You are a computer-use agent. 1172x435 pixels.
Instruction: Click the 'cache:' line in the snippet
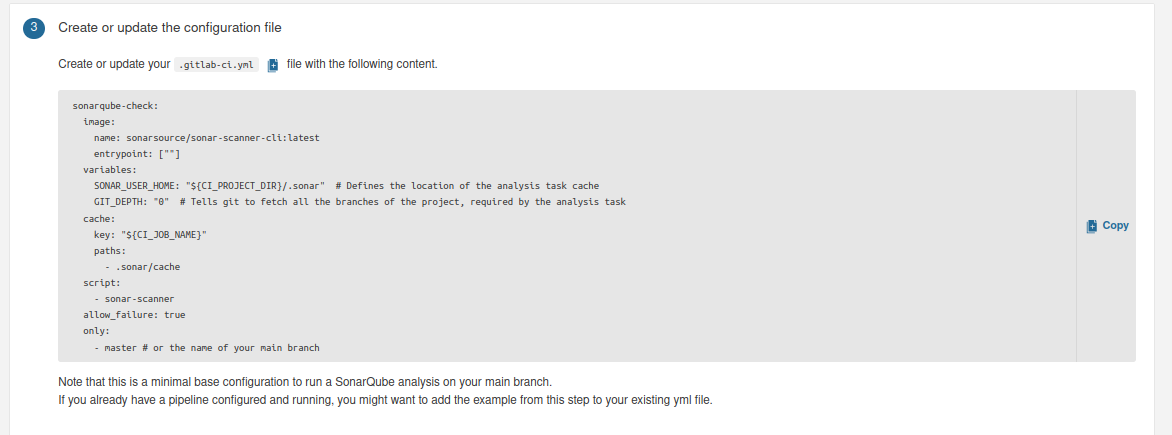(99, 218)
